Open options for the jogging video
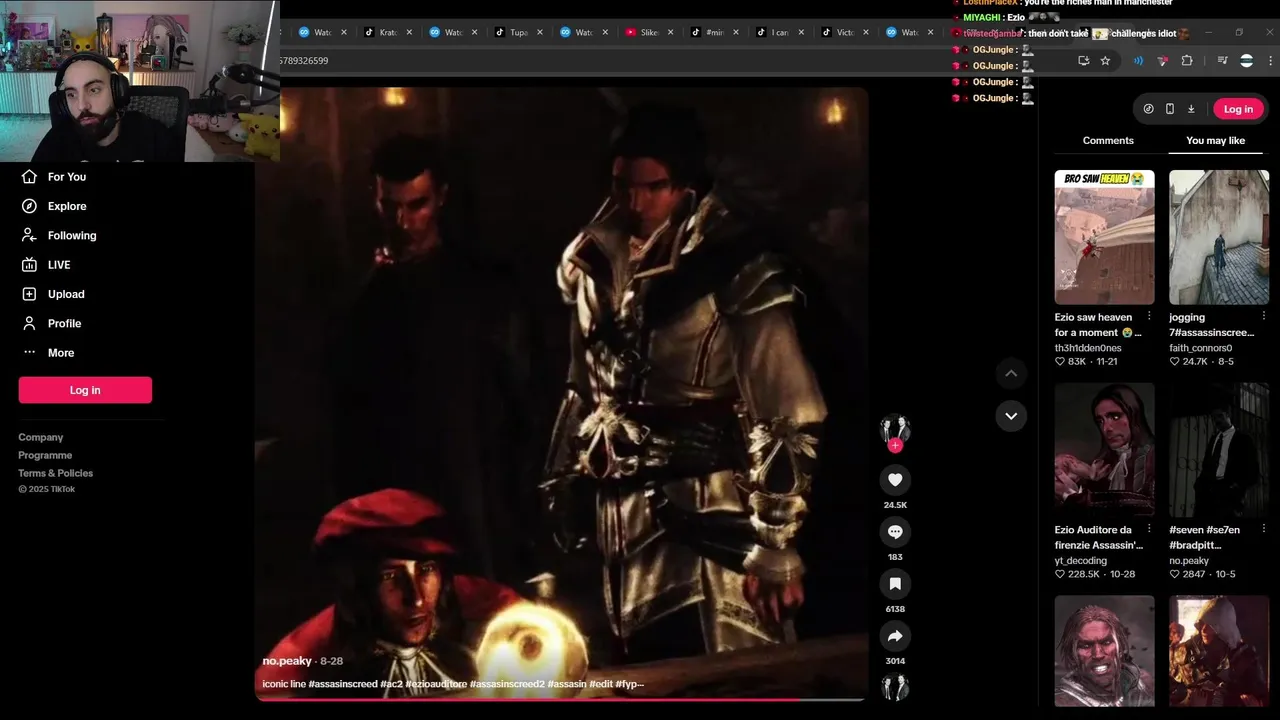The image size is (1280, 720). click(1264, 316)
